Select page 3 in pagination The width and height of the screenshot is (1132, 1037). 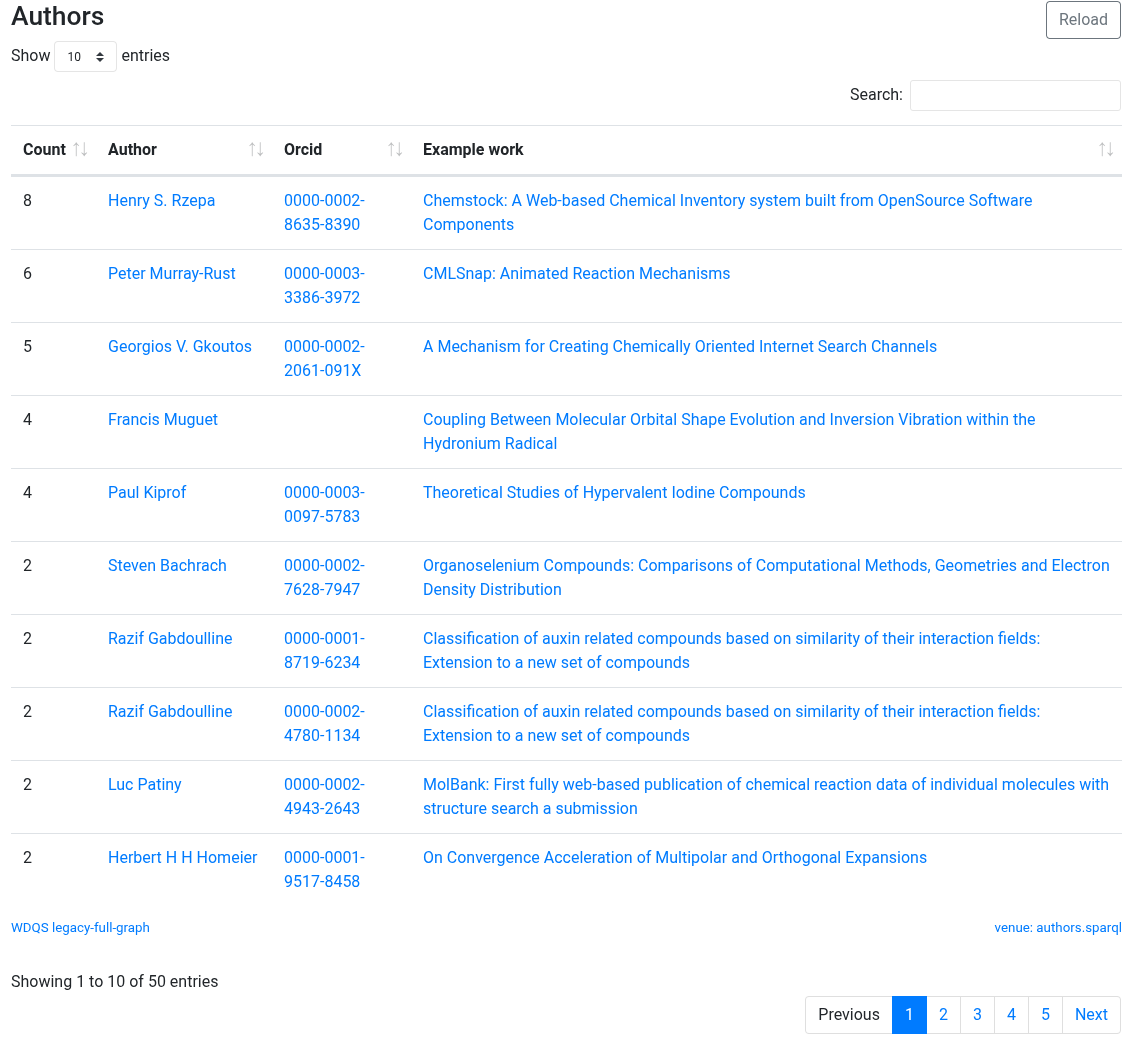point(977,1015)
